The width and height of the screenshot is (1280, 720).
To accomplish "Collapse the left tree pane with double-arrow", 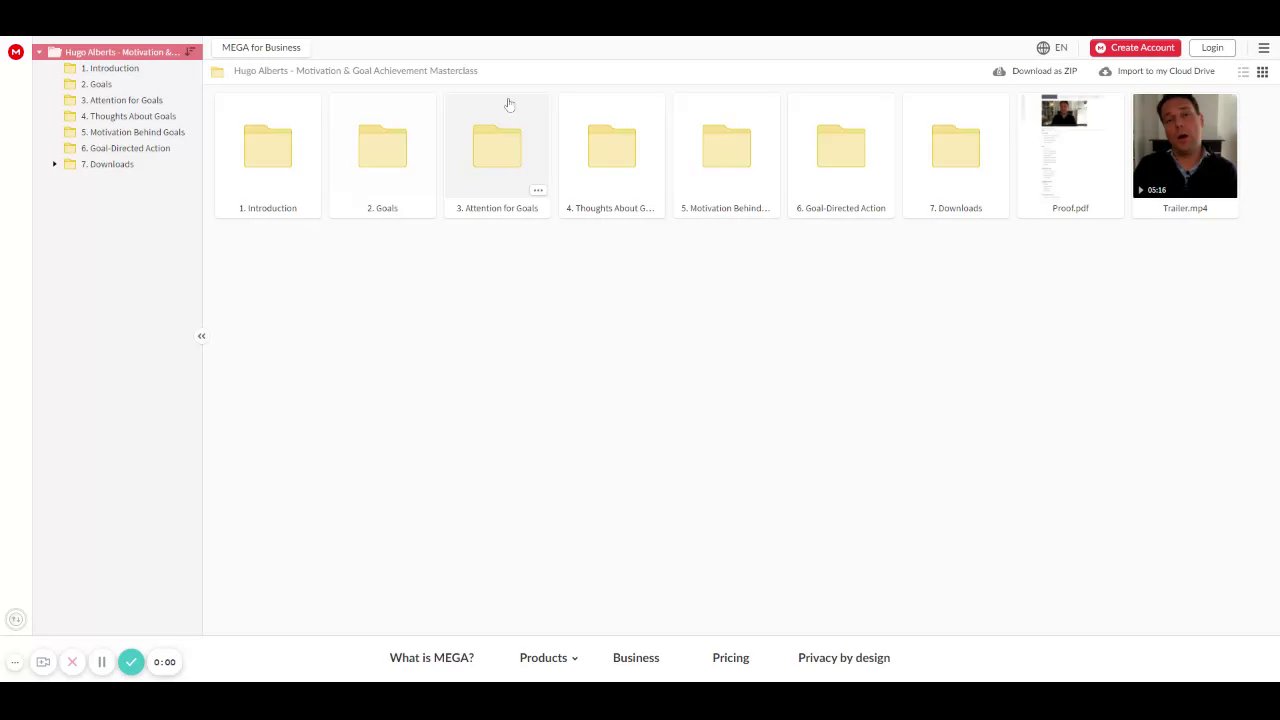I will point(201,336).
